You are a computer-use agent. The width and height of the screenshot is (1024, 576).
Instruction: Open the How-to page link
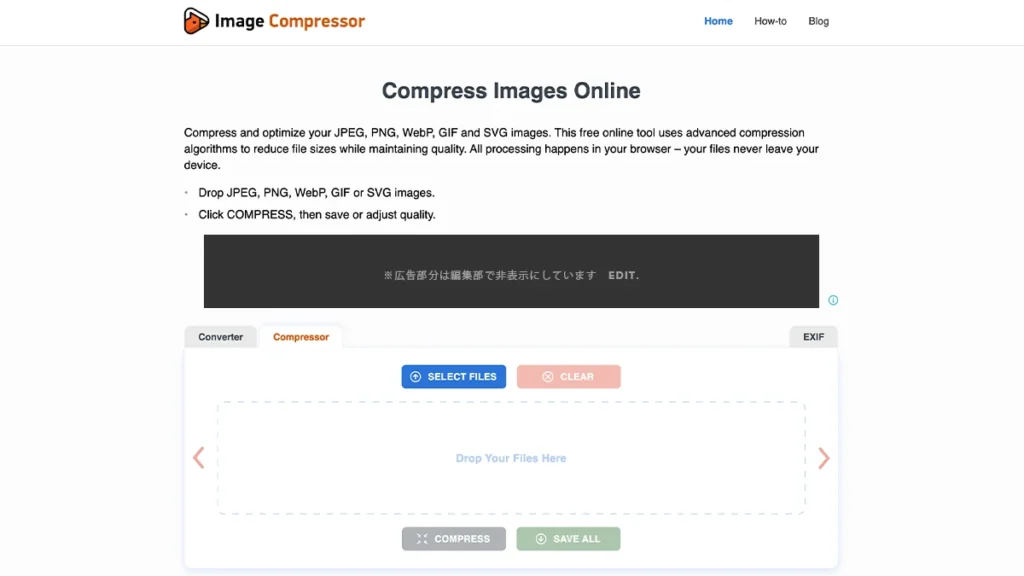click(x=770, y=22)
